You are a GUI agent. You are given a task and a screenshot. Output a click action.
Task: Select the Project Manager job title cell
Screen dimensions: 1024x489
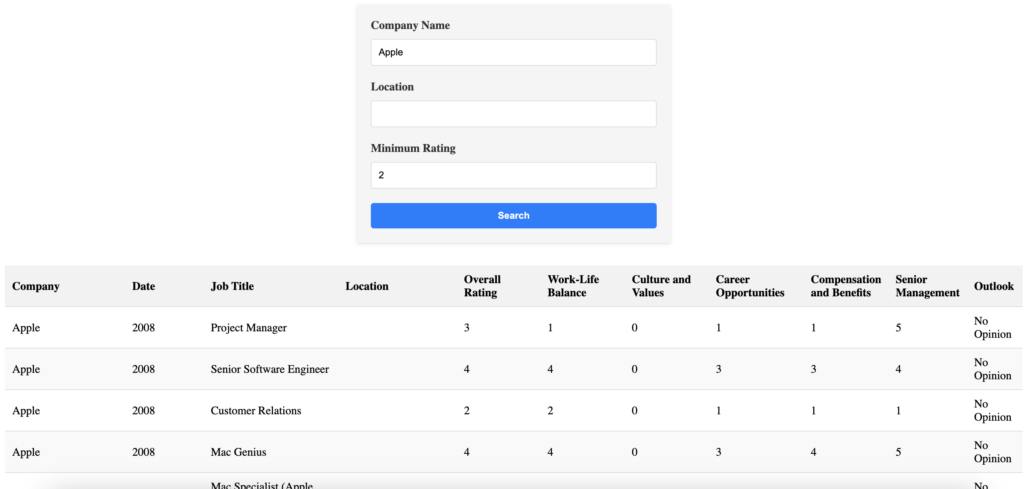249,328
